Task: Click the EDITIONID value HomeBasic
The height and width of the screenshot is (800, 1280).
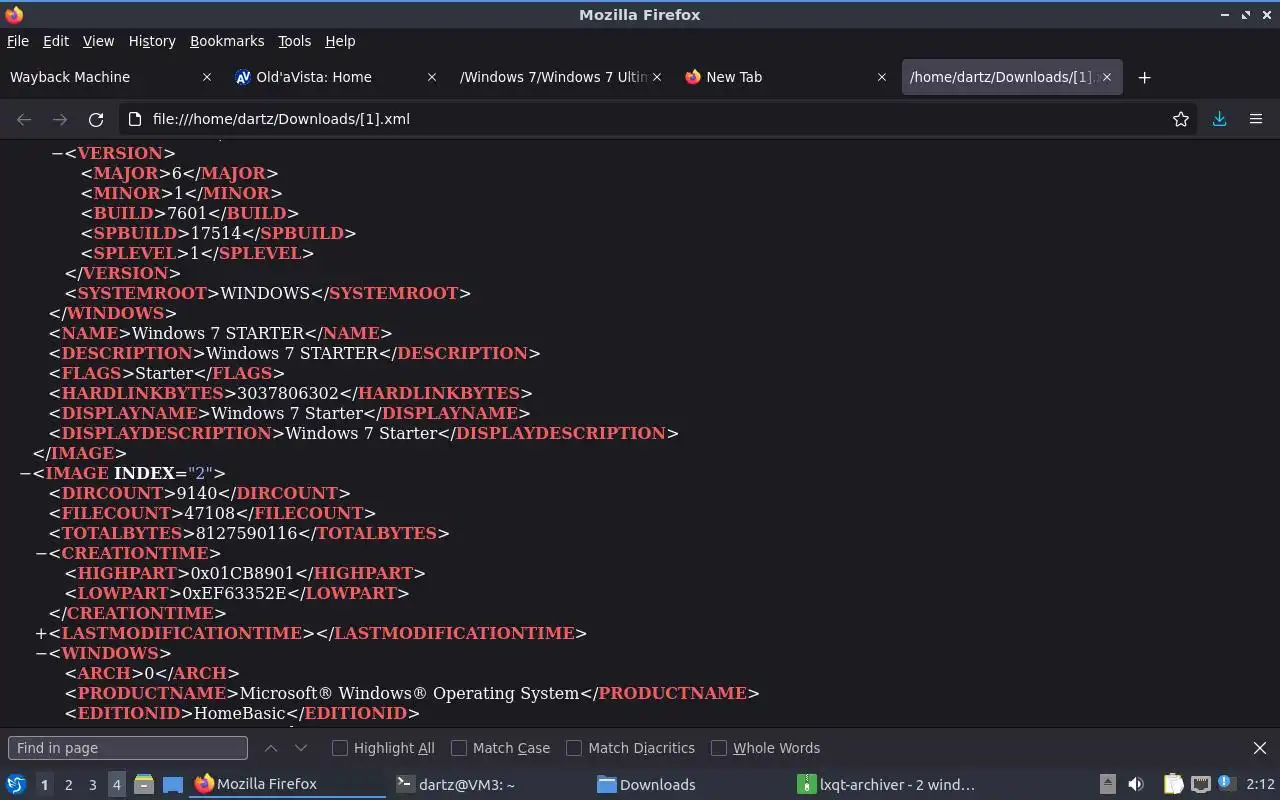Action: click(x=240, y=713)
